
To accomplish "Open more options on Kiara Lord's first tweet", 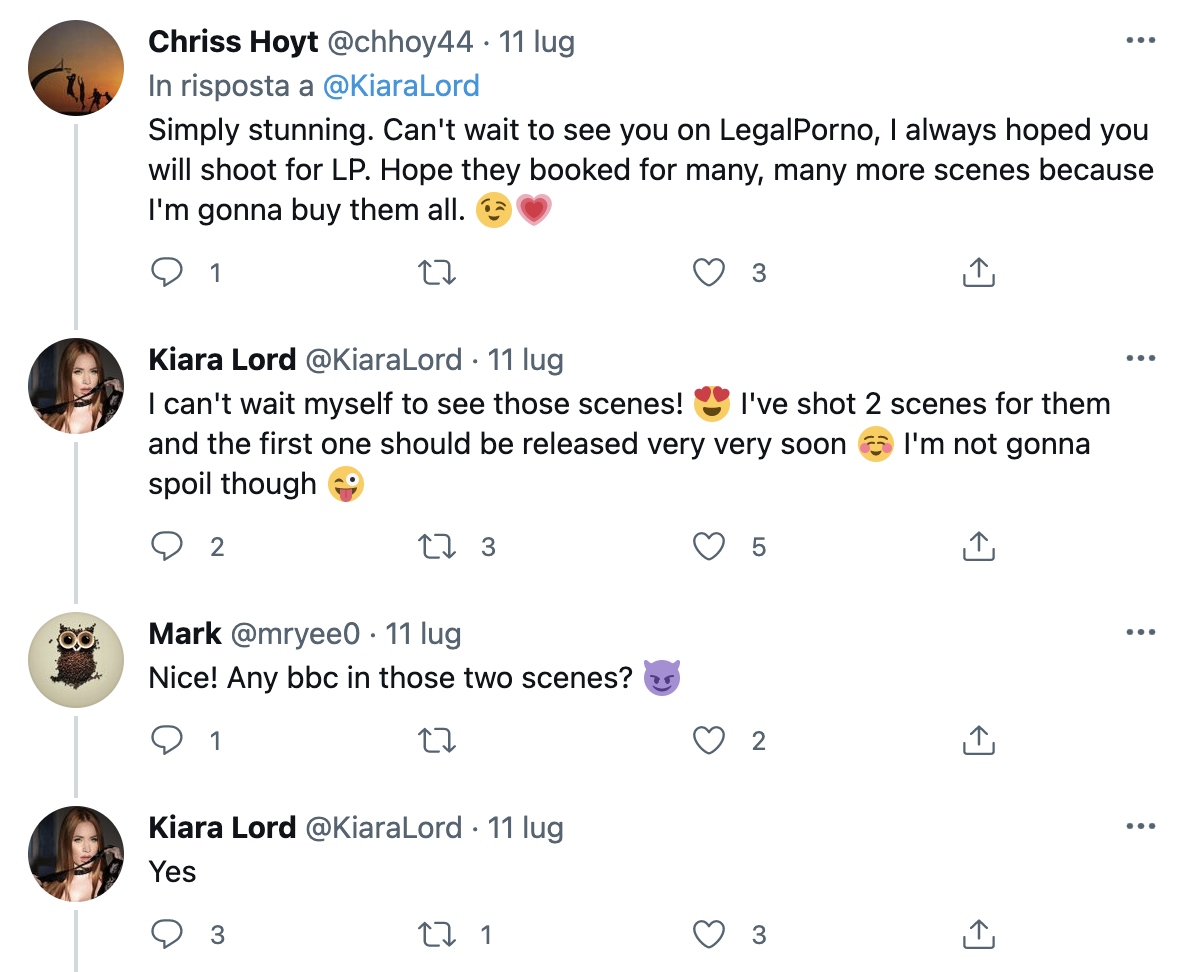I will (1141, 359).
